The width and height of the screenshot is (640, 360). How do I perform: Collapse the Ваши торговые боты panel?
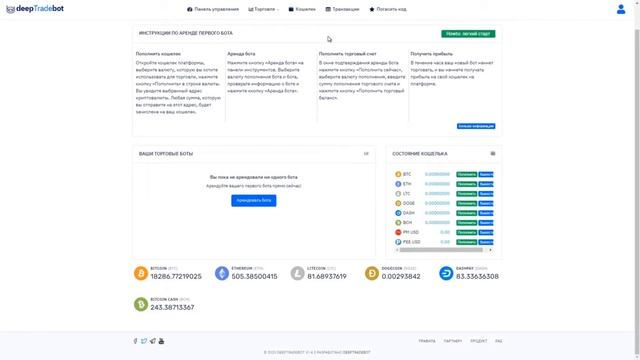tap(366, 154)
